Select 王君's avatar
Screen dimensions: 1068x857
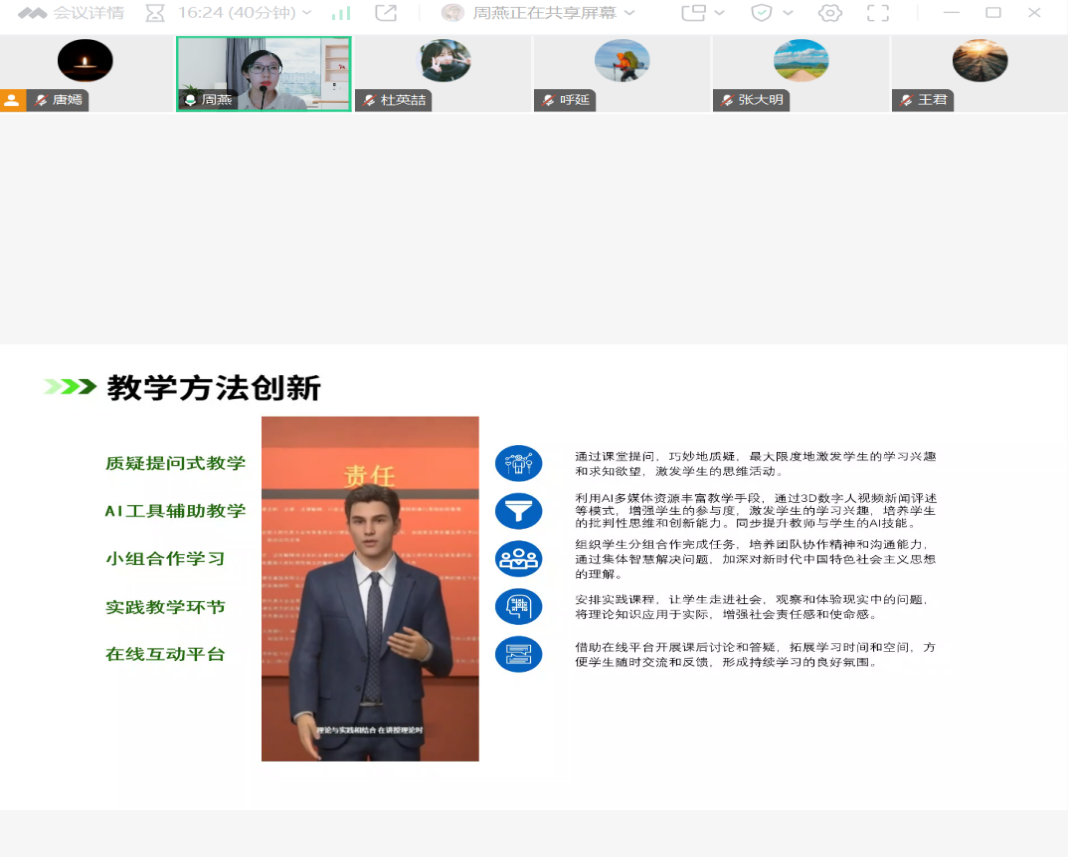tap(980, 61)
